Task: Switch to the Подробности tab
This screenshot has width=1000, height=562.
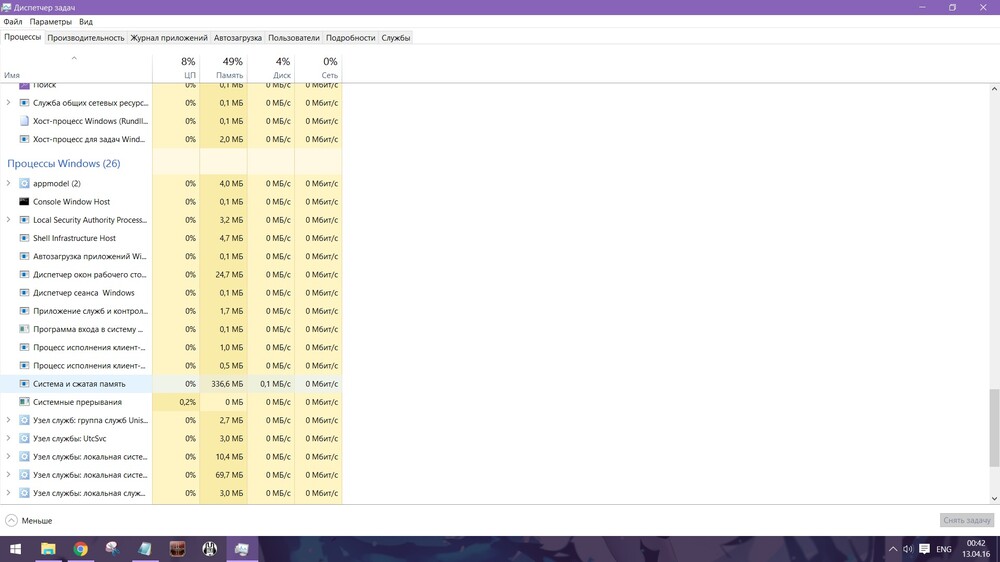Action: tap(350, 38)
